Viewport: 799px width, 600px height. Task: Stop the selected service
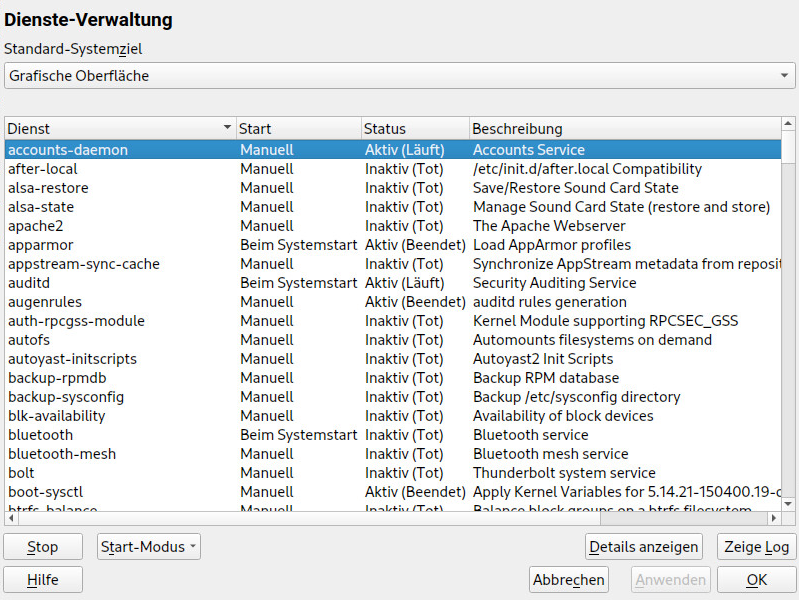[x=43, y=546]
